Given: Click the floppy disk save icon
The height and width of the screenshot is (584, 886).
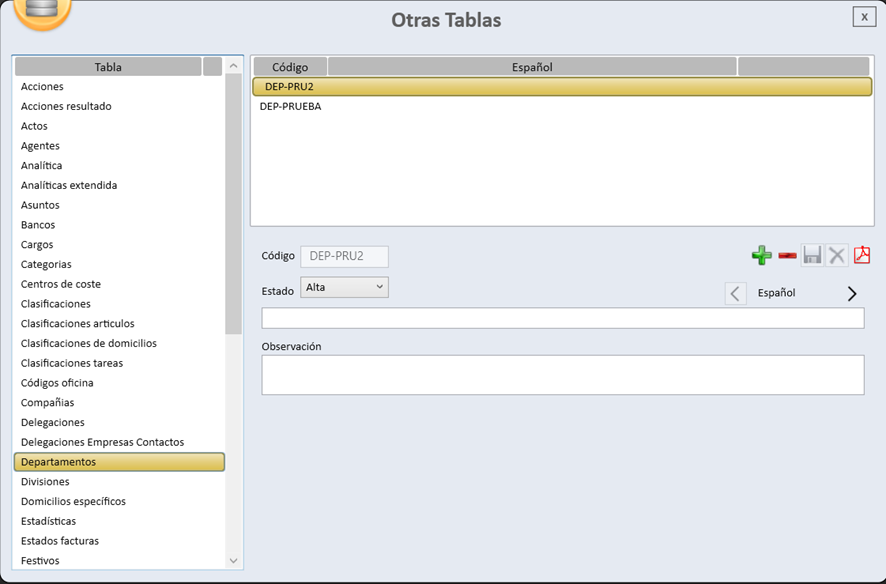Looking at the screenshot, I should point(812,256).
